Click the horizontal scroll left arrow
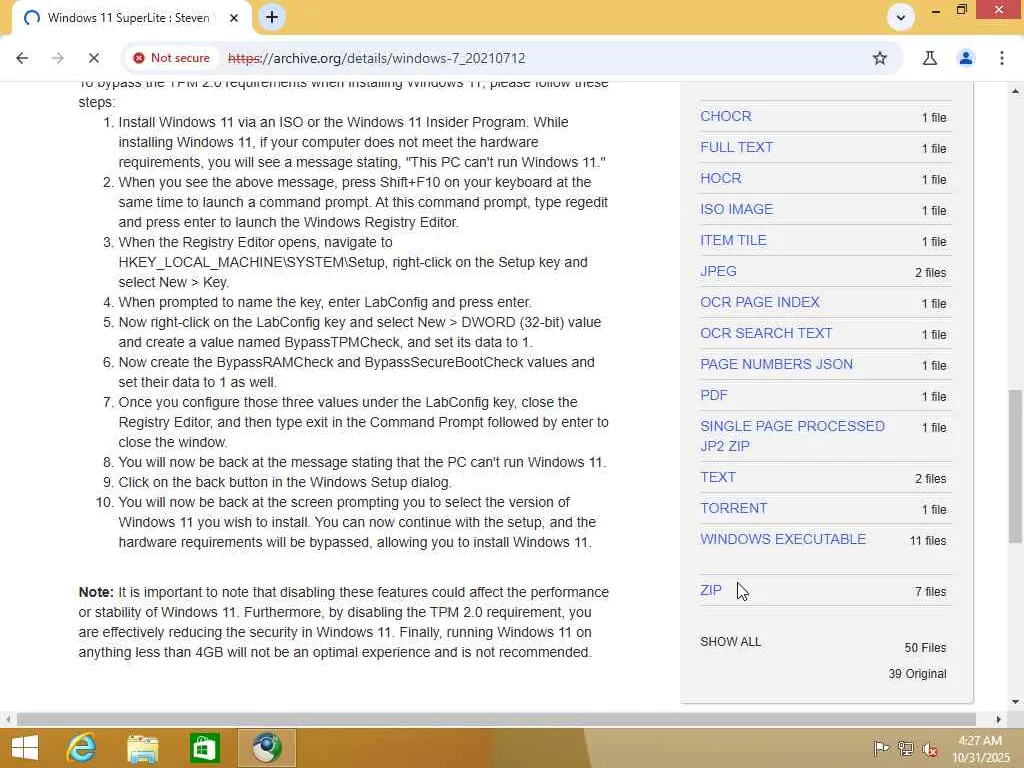Image resolution: width=1024 pixels, height=768 pixels. tap(7, 719)
